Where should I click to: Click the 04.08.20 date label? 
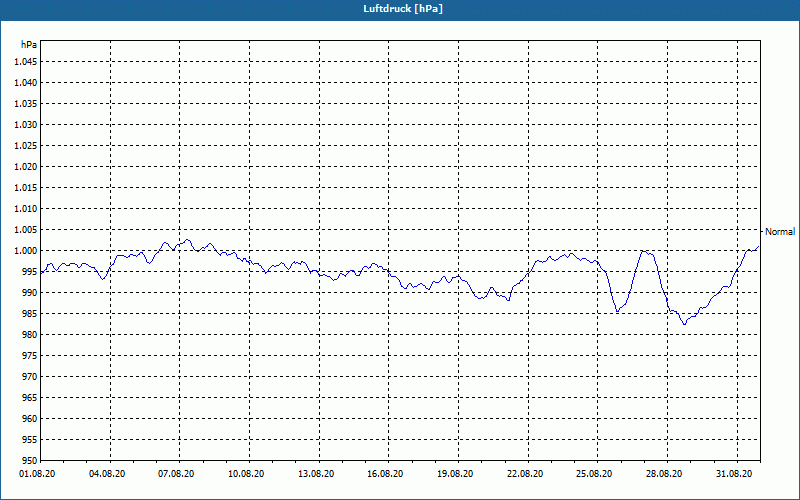(107, 474)
